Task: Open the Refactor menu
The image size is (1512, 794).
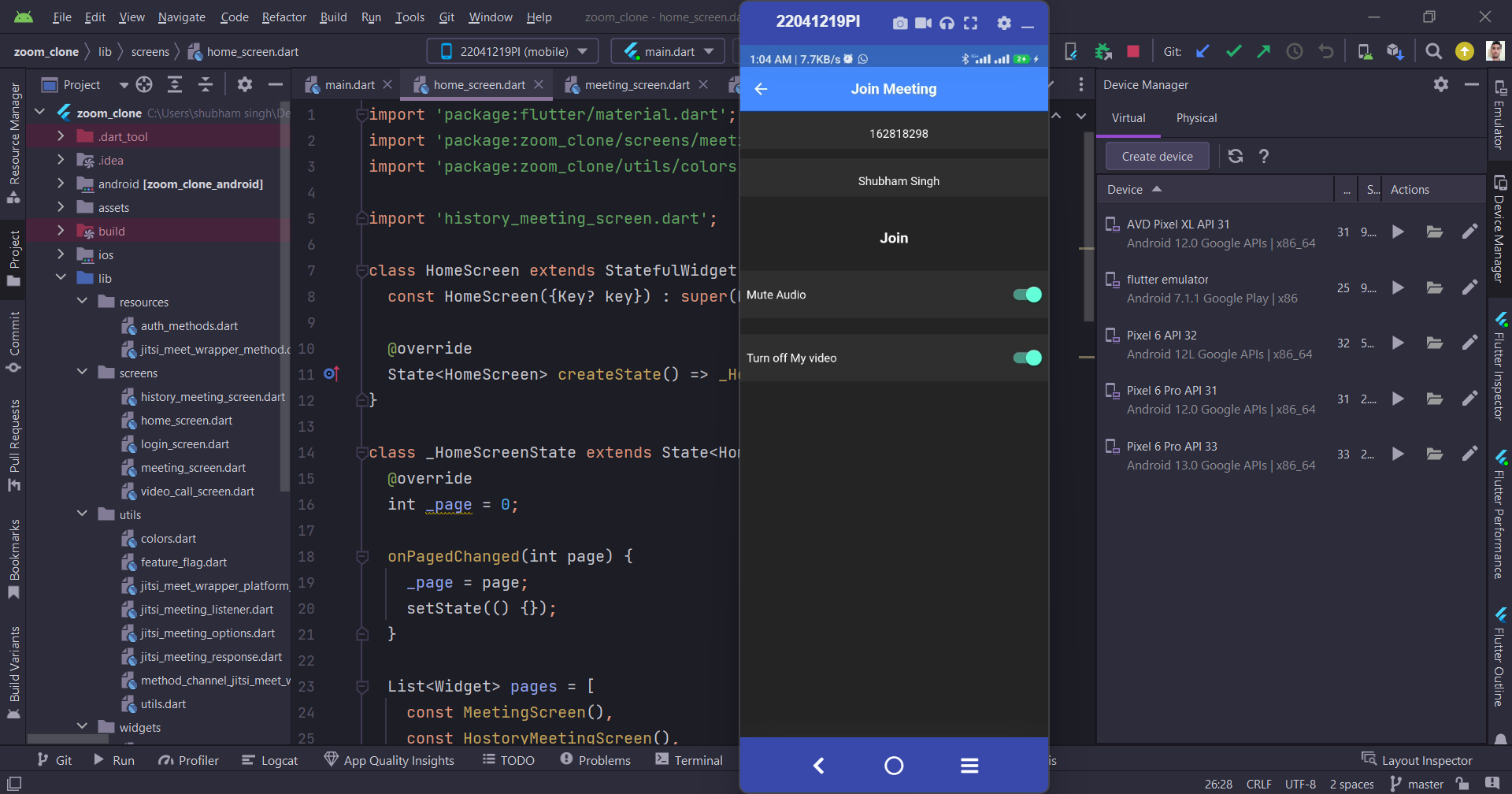Action: coord(283,17)
